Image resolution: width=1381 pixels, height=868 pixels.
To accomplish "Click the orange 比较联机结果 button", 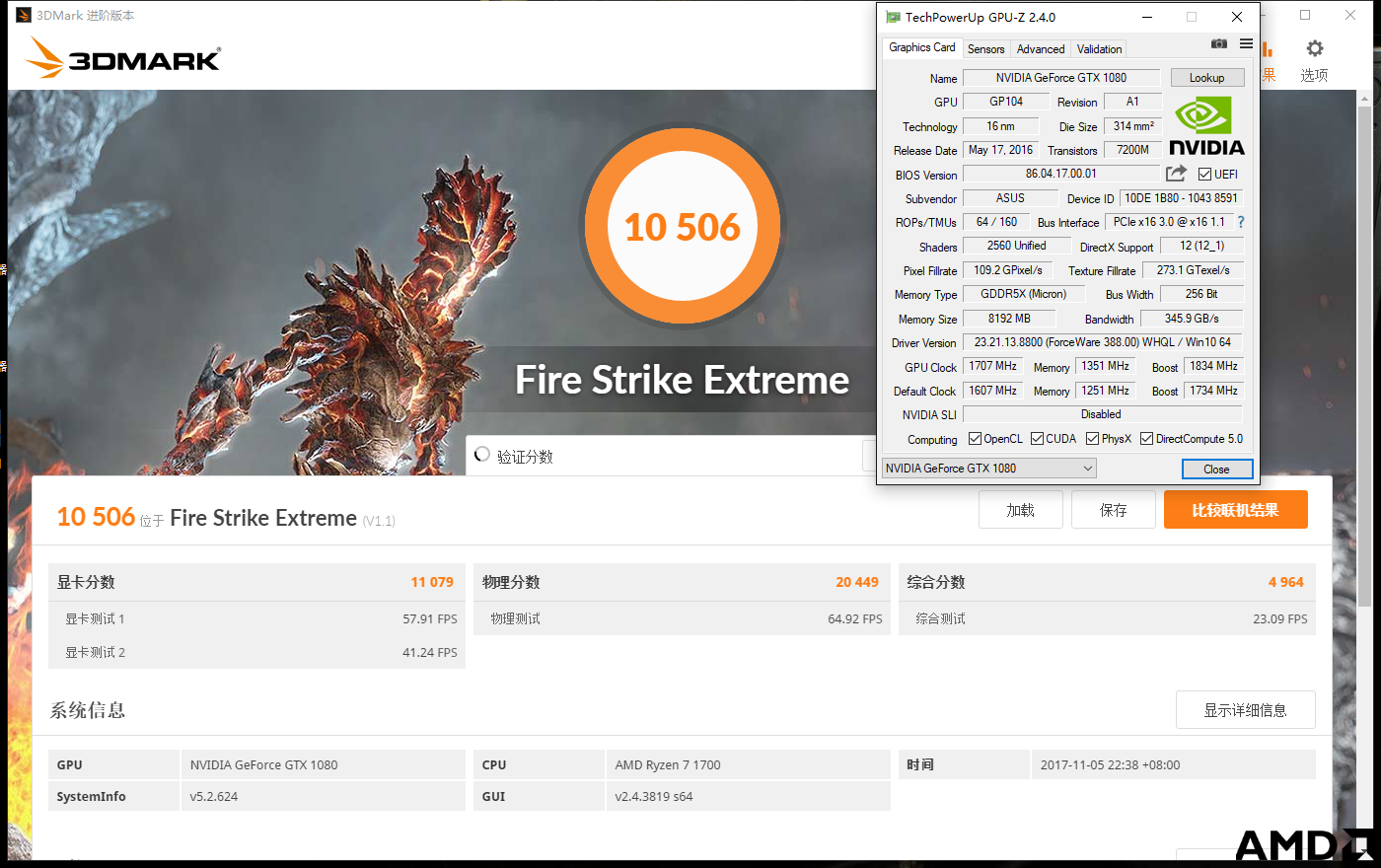I will click(1235, 510).
